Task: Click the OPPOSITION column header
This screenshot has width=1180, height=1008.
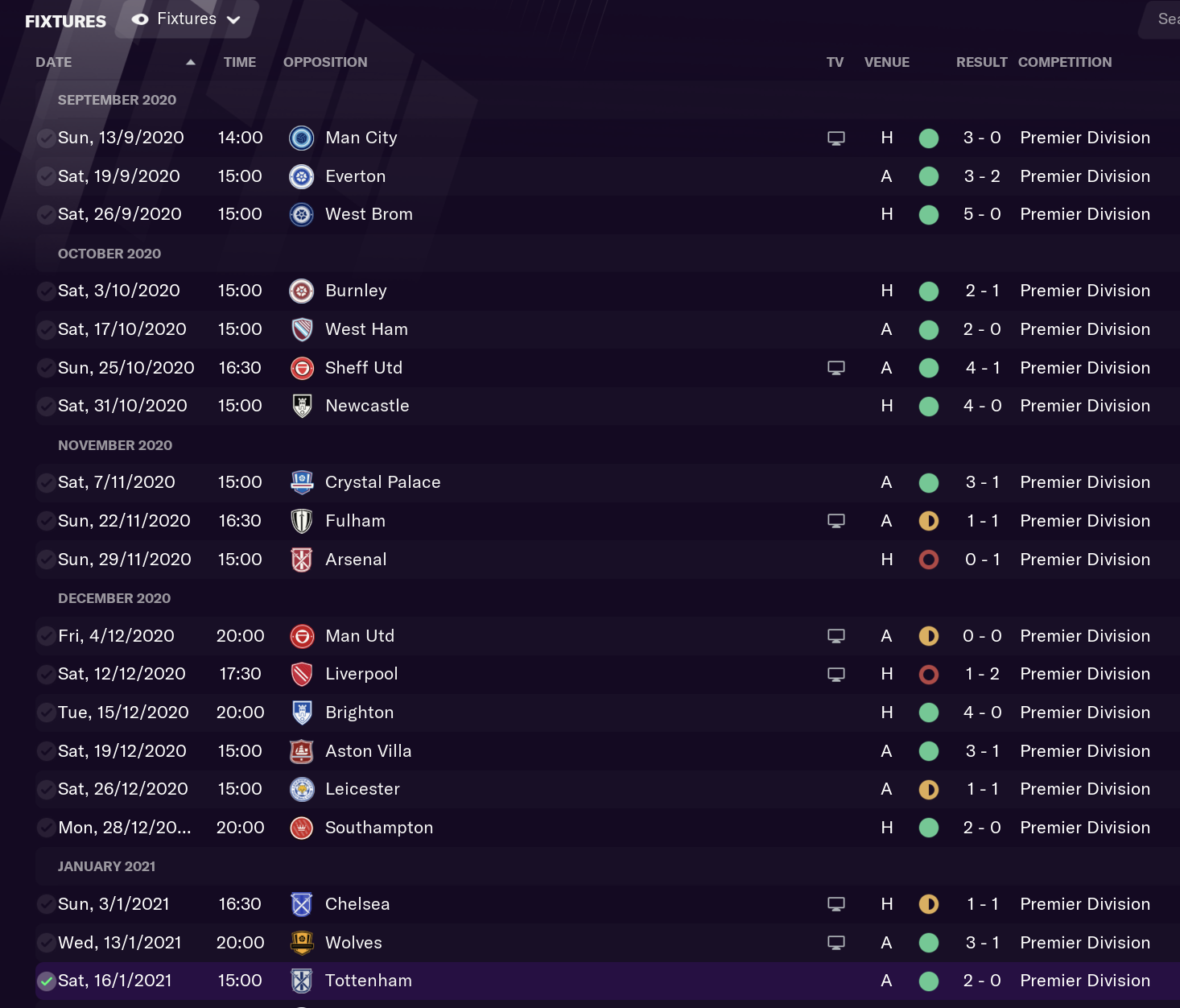Action: tap(325, 62)
